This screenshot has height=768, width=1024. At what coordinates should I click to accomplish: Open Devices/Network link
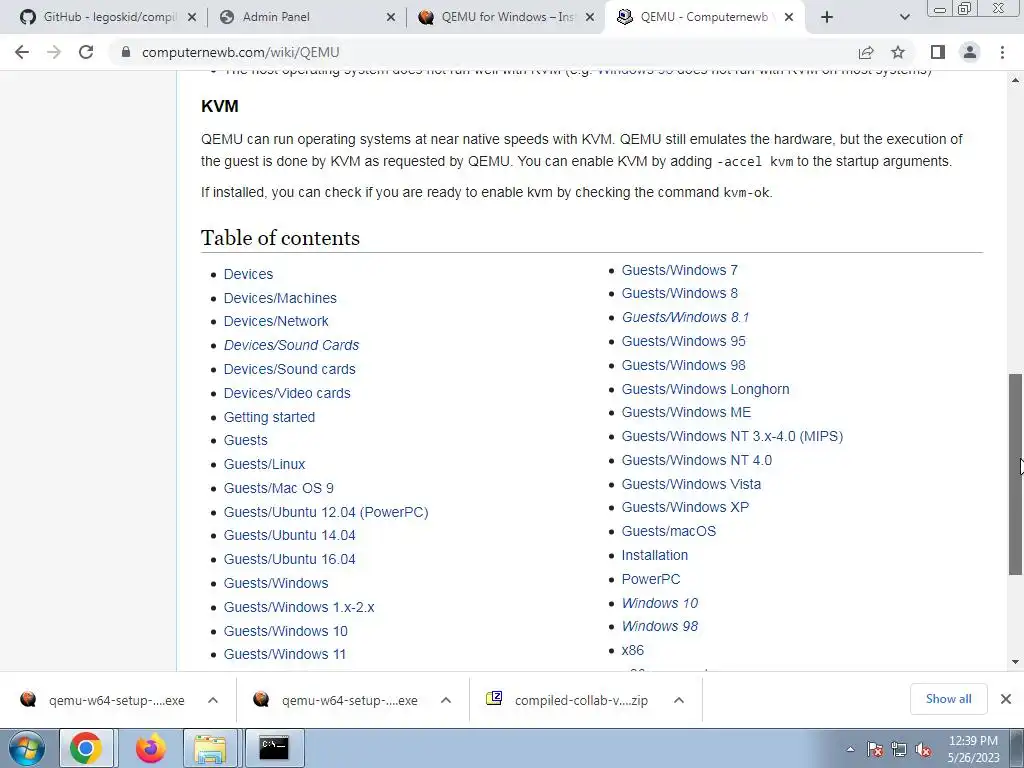coord(276,321)
